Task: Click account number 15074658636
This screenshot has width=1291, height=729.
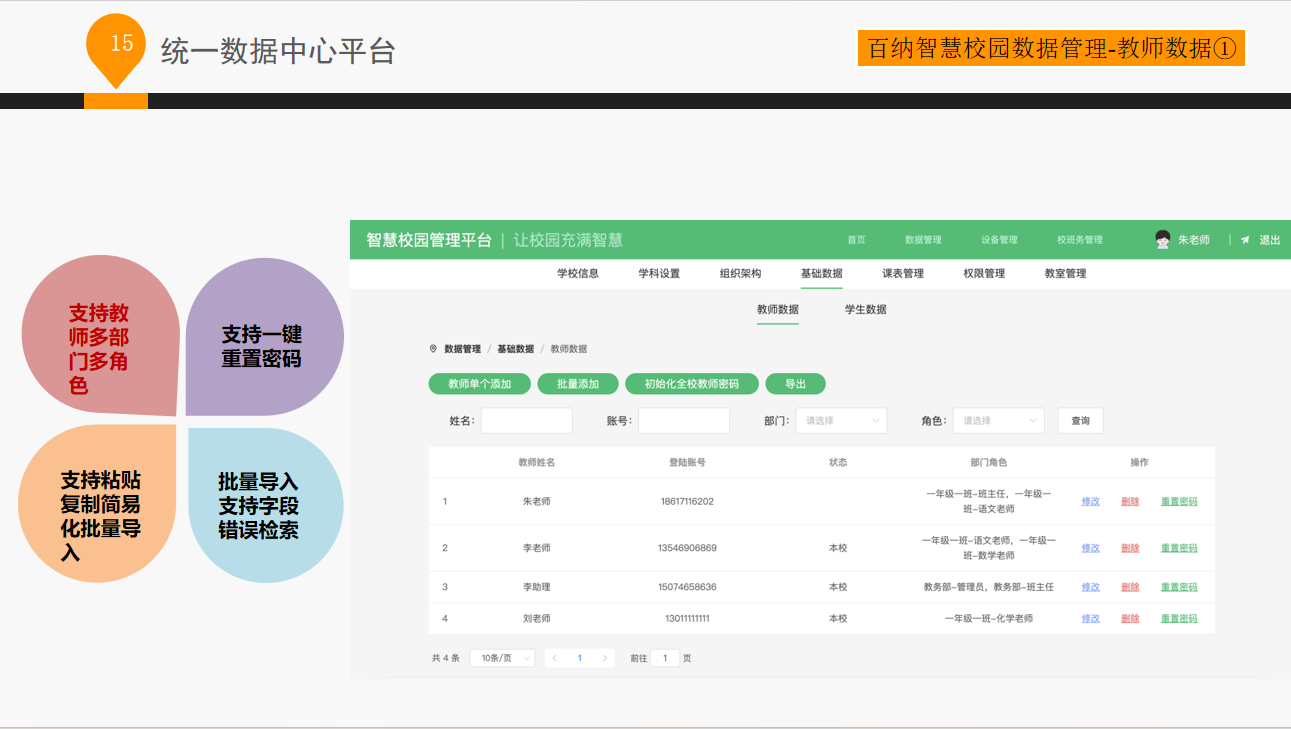Action: pos(687,587)
